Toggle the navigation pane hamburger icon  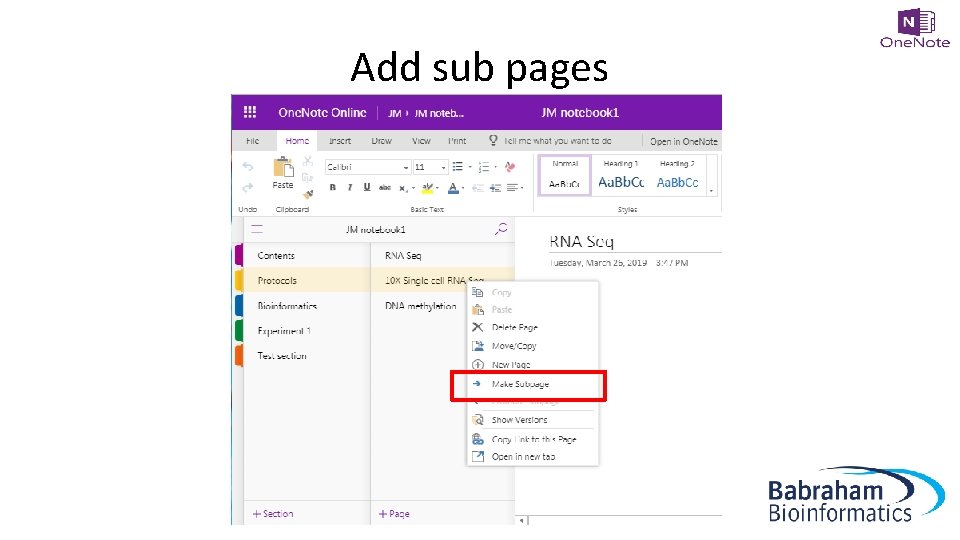click(x=257, y=230)
